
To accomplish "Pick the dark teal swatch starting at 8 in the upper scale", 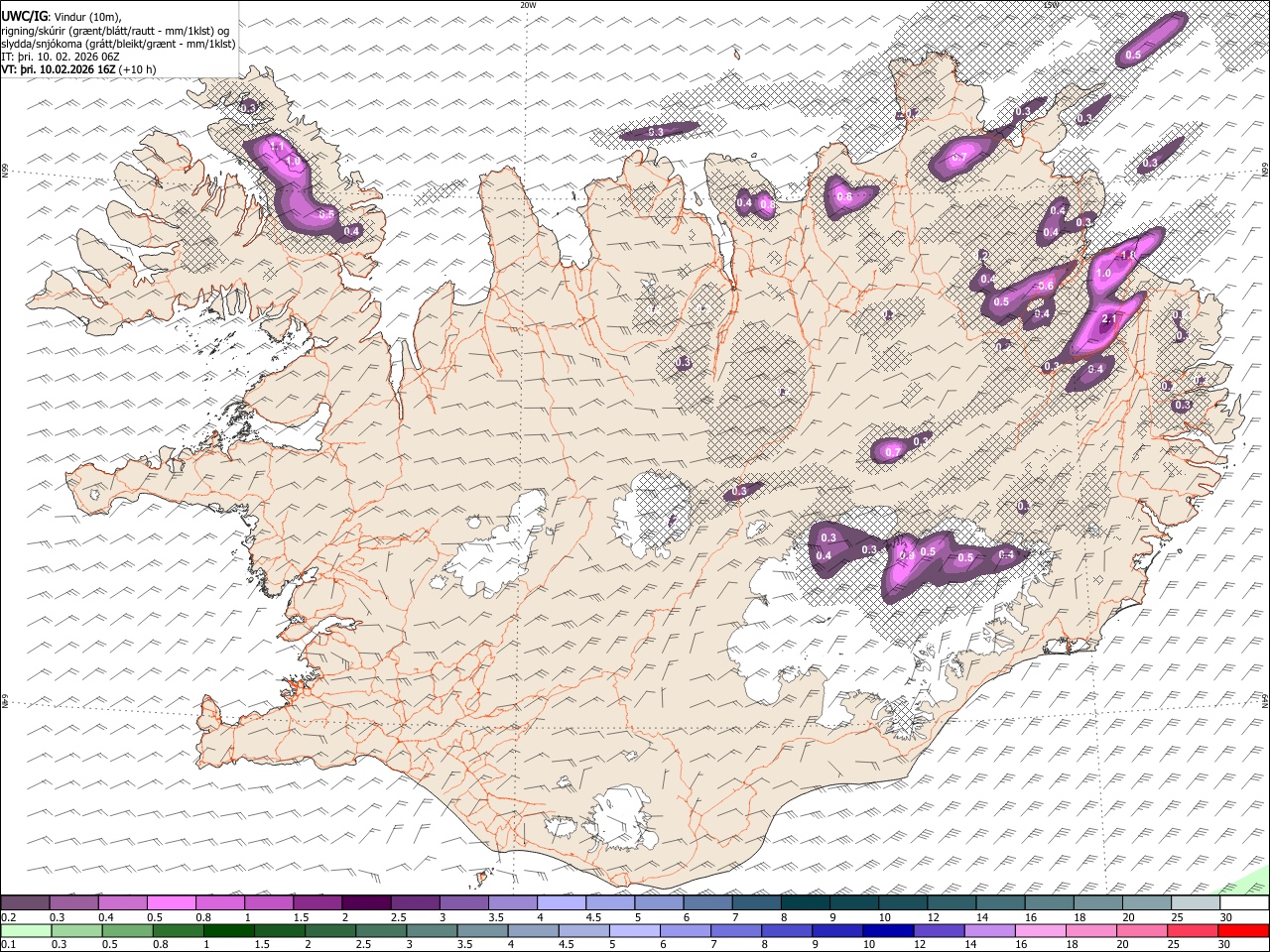I will [805, 903].
